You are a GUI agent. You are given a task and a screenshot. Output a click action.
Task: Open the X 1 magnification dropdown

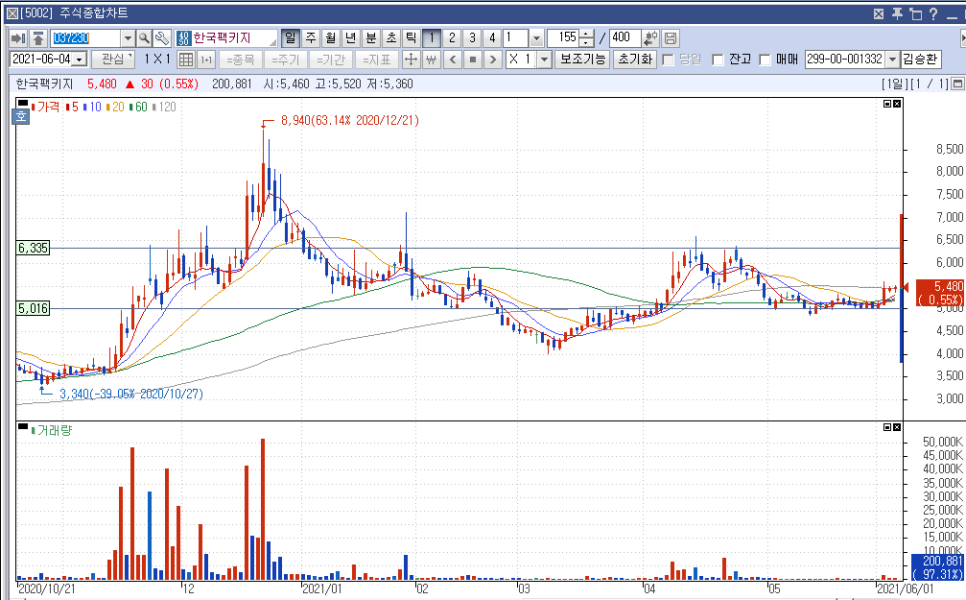pos(545,60)
